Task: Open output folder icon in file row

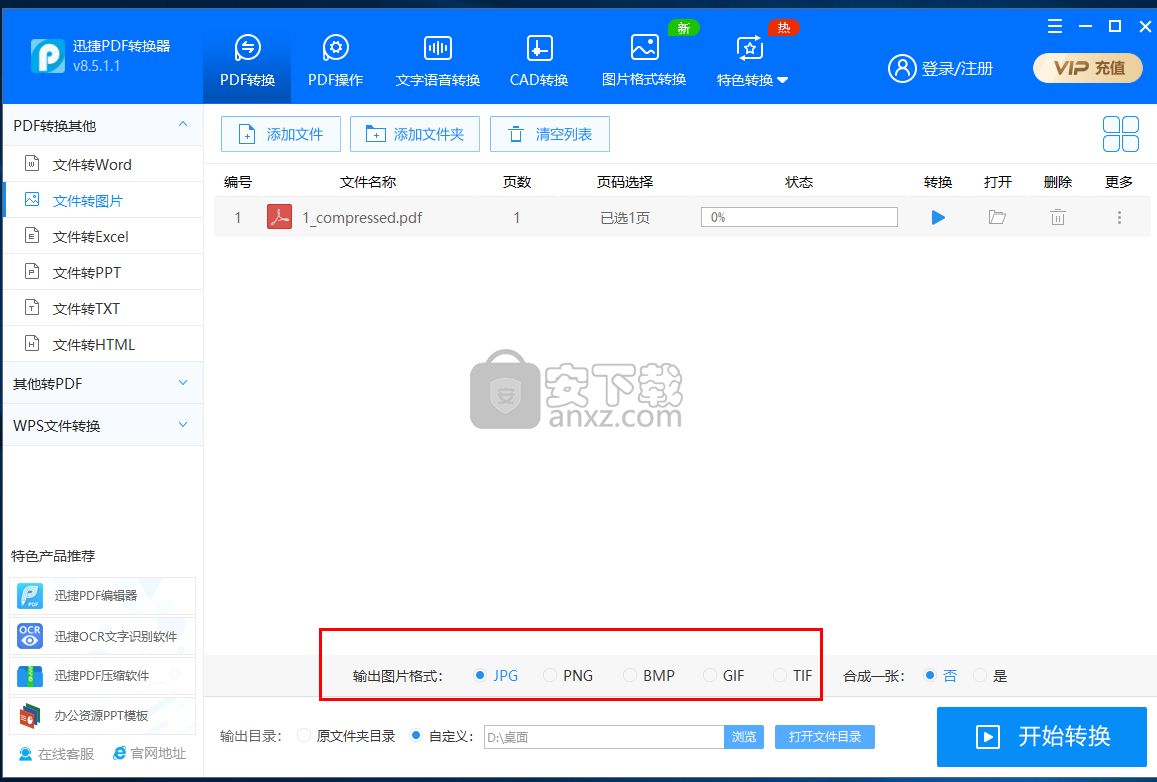Action: click(x=997, y=217)
